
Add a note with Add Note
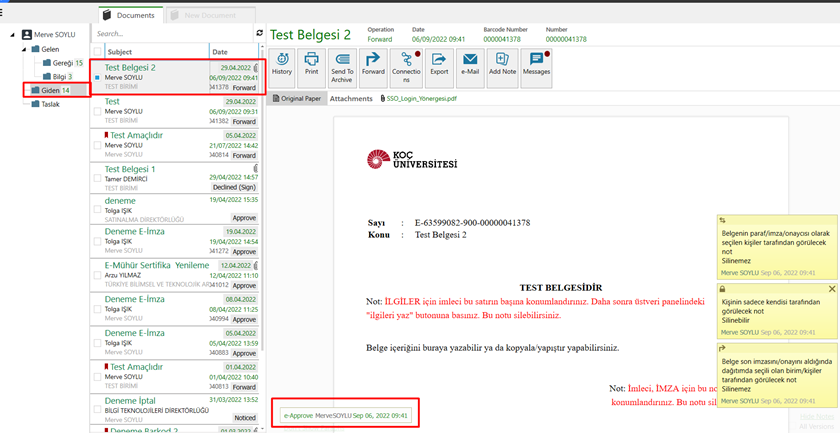[x=503, y=65]
